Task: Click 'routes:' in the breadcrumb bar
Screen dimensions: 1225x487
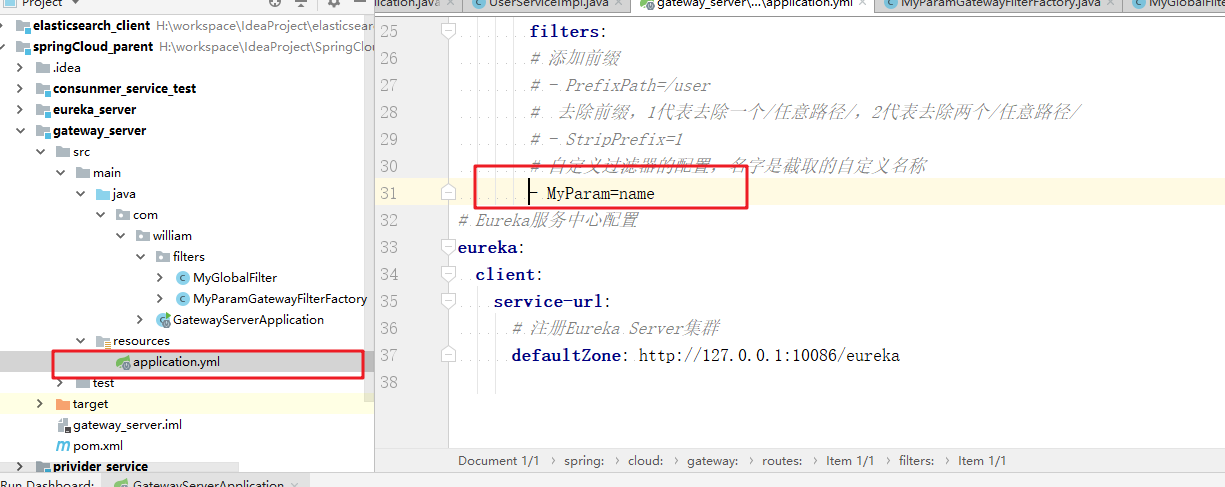Action: [781, 461]
